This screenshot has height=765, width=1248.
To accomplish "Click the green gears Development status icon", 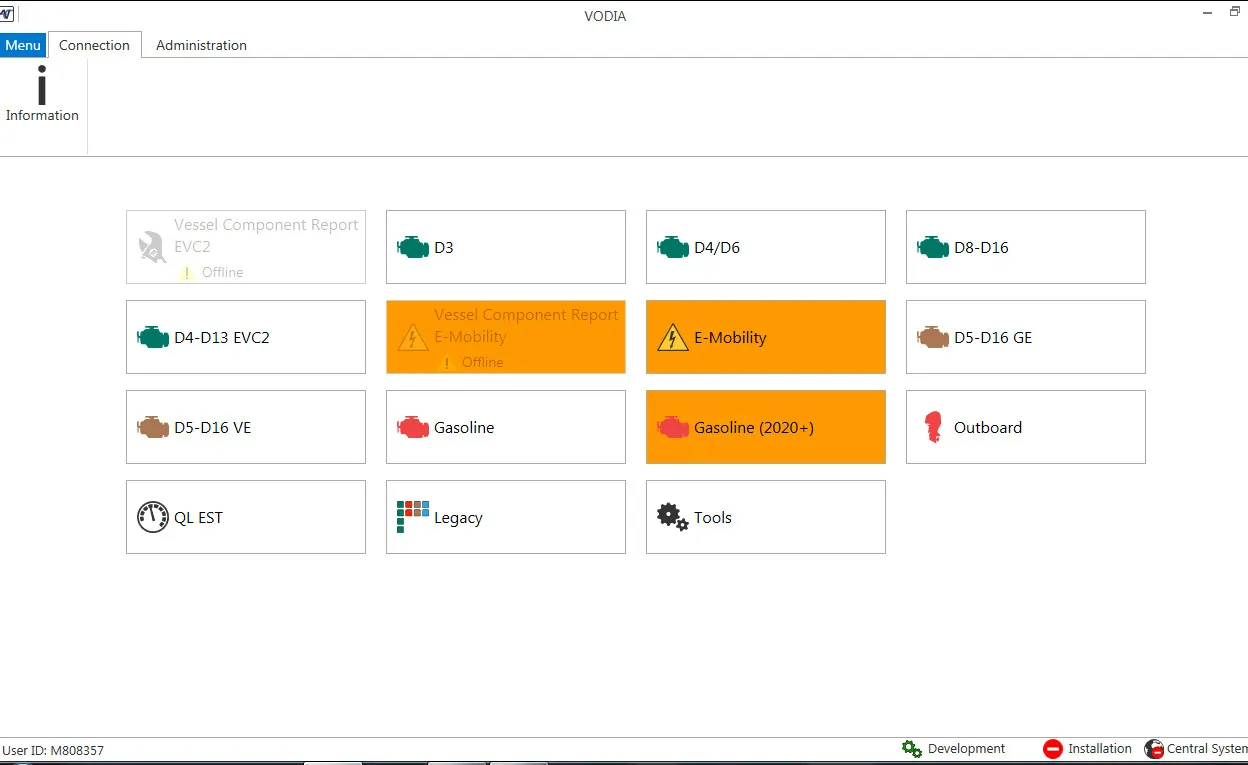I will coord(911,748).
